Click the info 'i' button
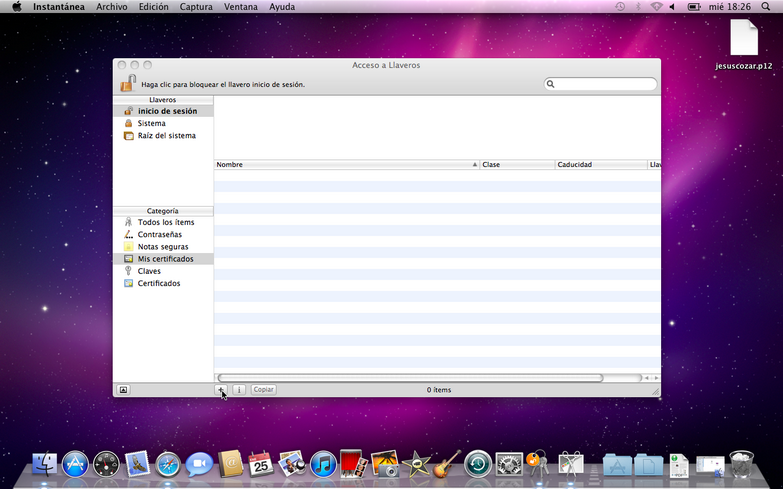783x489 pixels. 239,390
